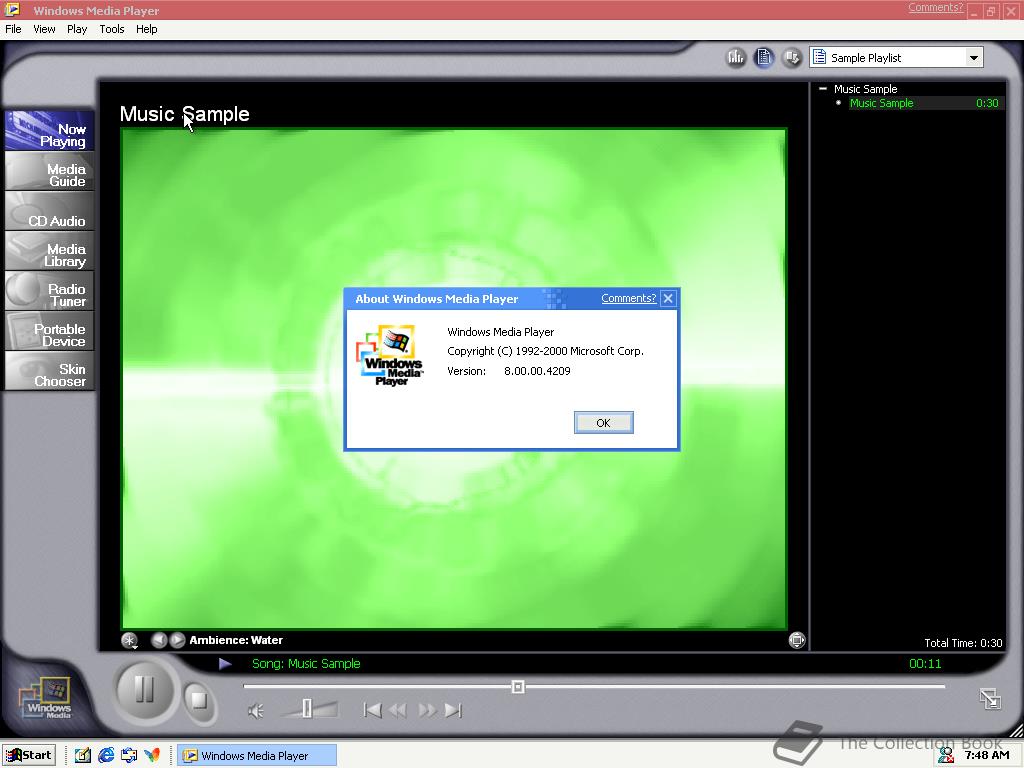Select next visualization arrow
Image resolution: width=1024 pixels, height=768 pixels.
click(x=177, y=640)
